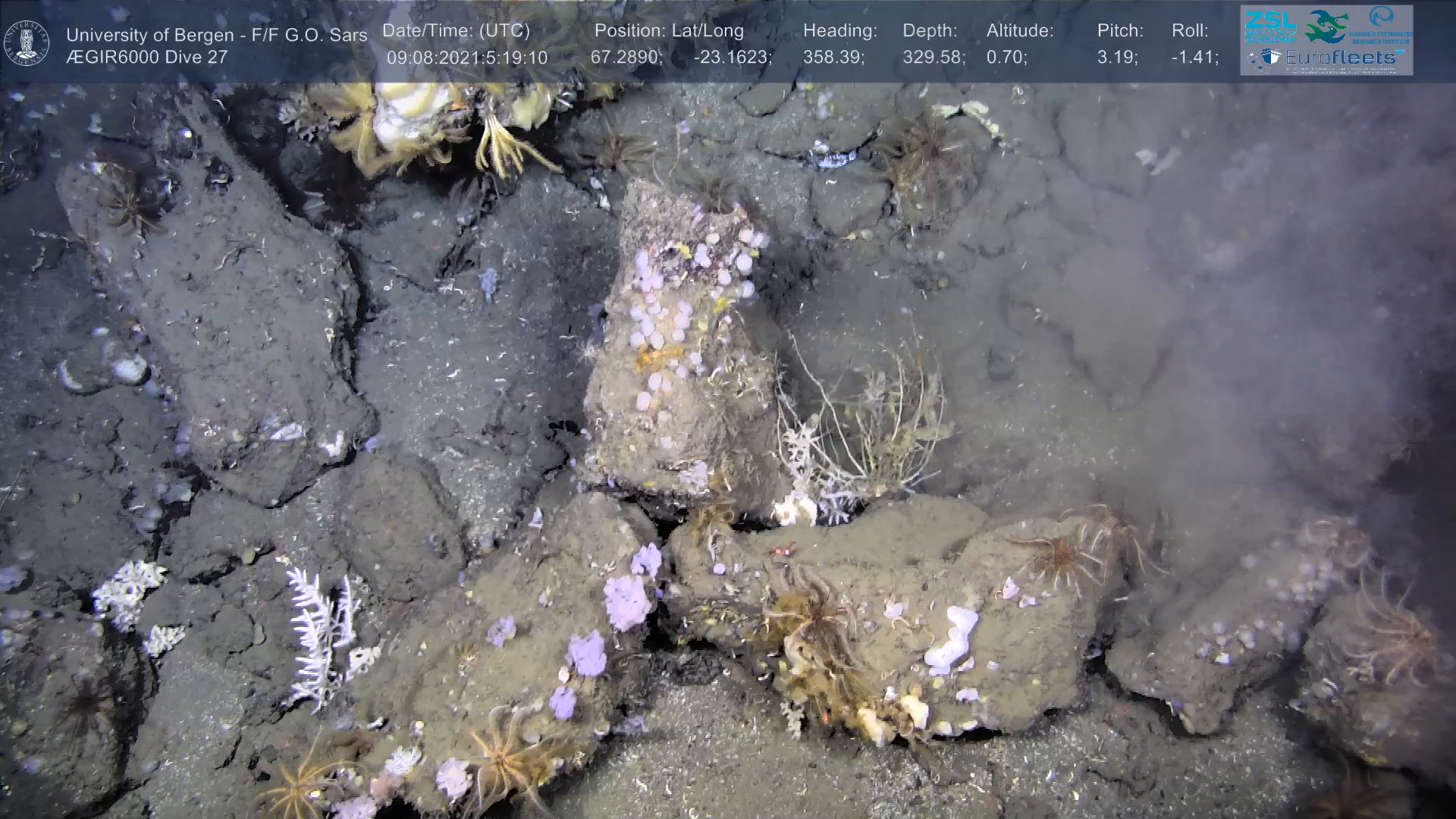This screenshot has height=819, width=1456.
Task: Click the ÆGIR6000 Dive 27 label
Action: [x=146, y=57]
